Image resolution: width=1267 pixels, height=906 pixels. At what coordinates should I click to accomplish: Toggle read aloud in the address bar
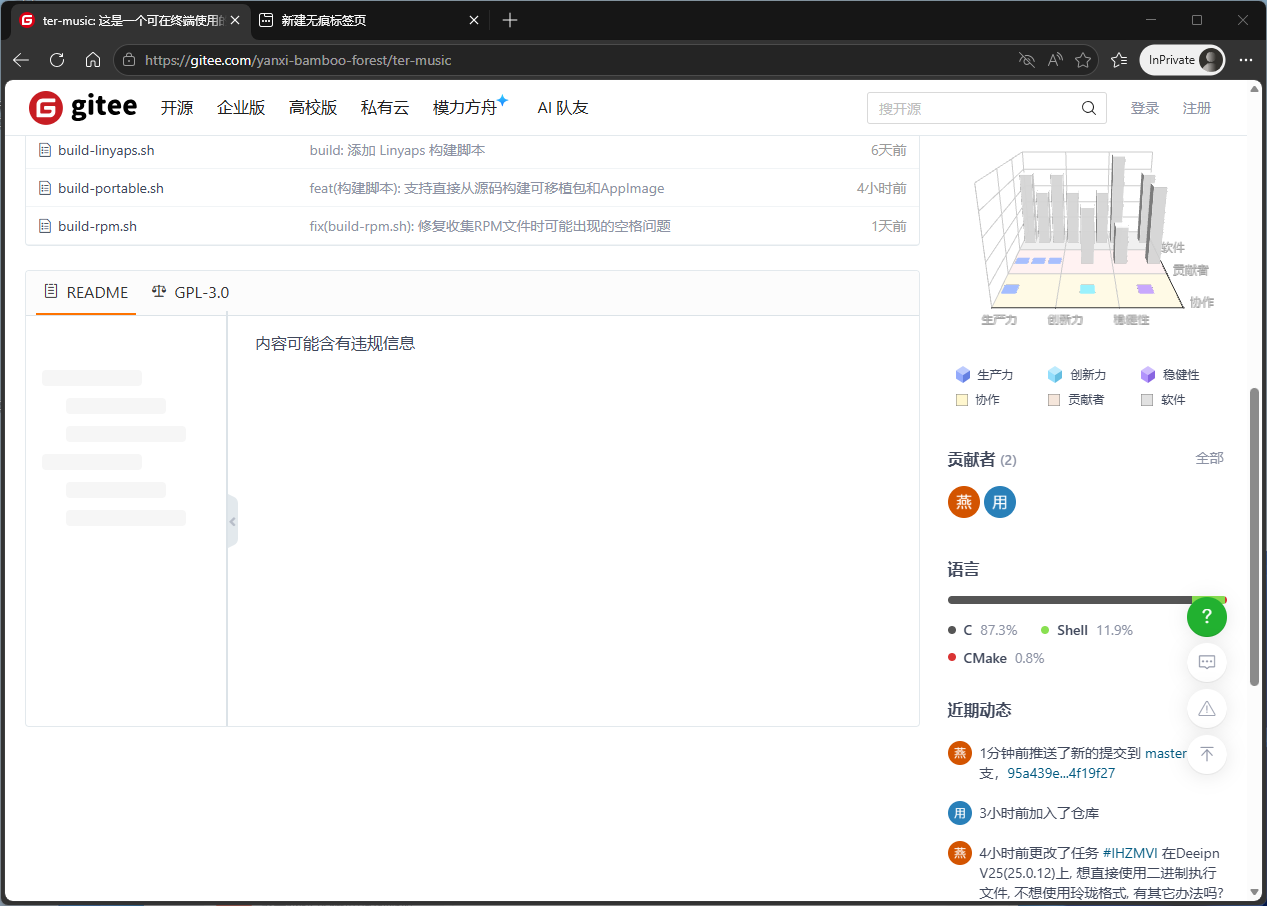pyautogui.click(x=1055, y=60)
